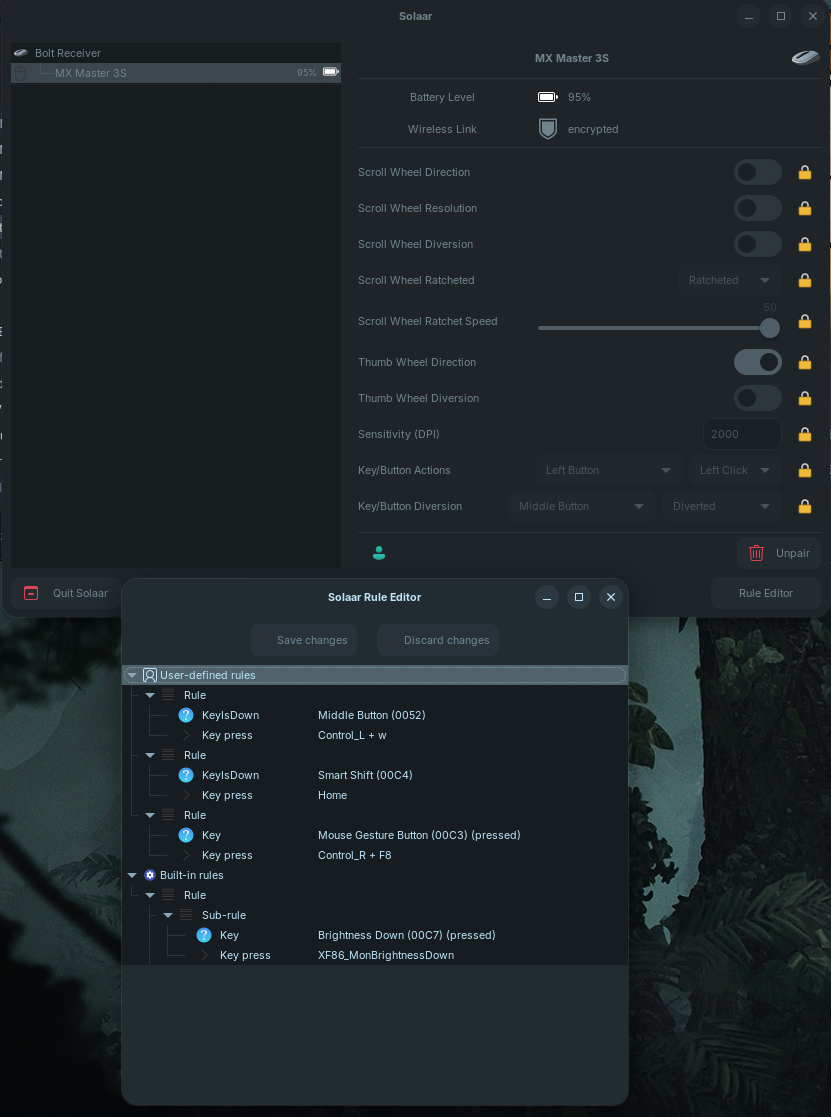
Task: Click the Smart Shift (00C4) text
Action: click(x=365, y=775)
